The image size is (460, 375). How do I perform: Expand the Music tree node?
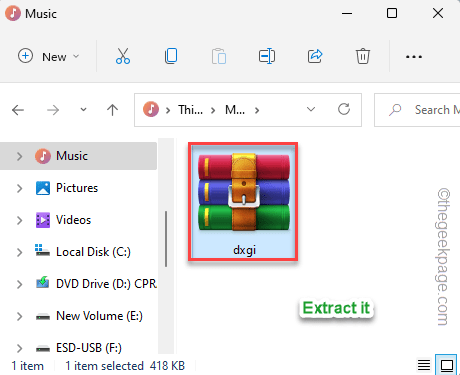pos(20,156)
